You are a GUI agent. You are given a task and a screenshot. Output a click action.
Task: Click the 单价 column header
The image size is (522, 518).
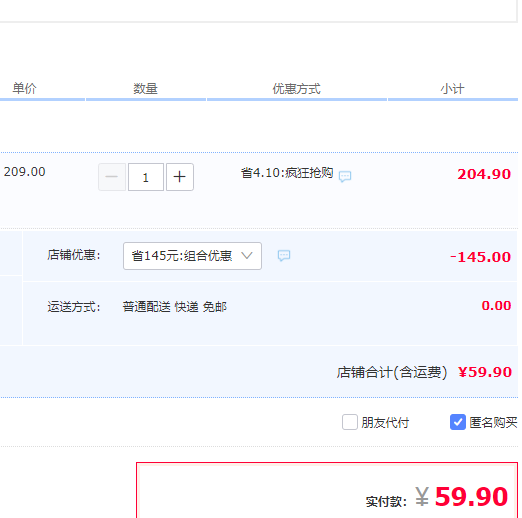pyautogui.click(x=24, y=88)
